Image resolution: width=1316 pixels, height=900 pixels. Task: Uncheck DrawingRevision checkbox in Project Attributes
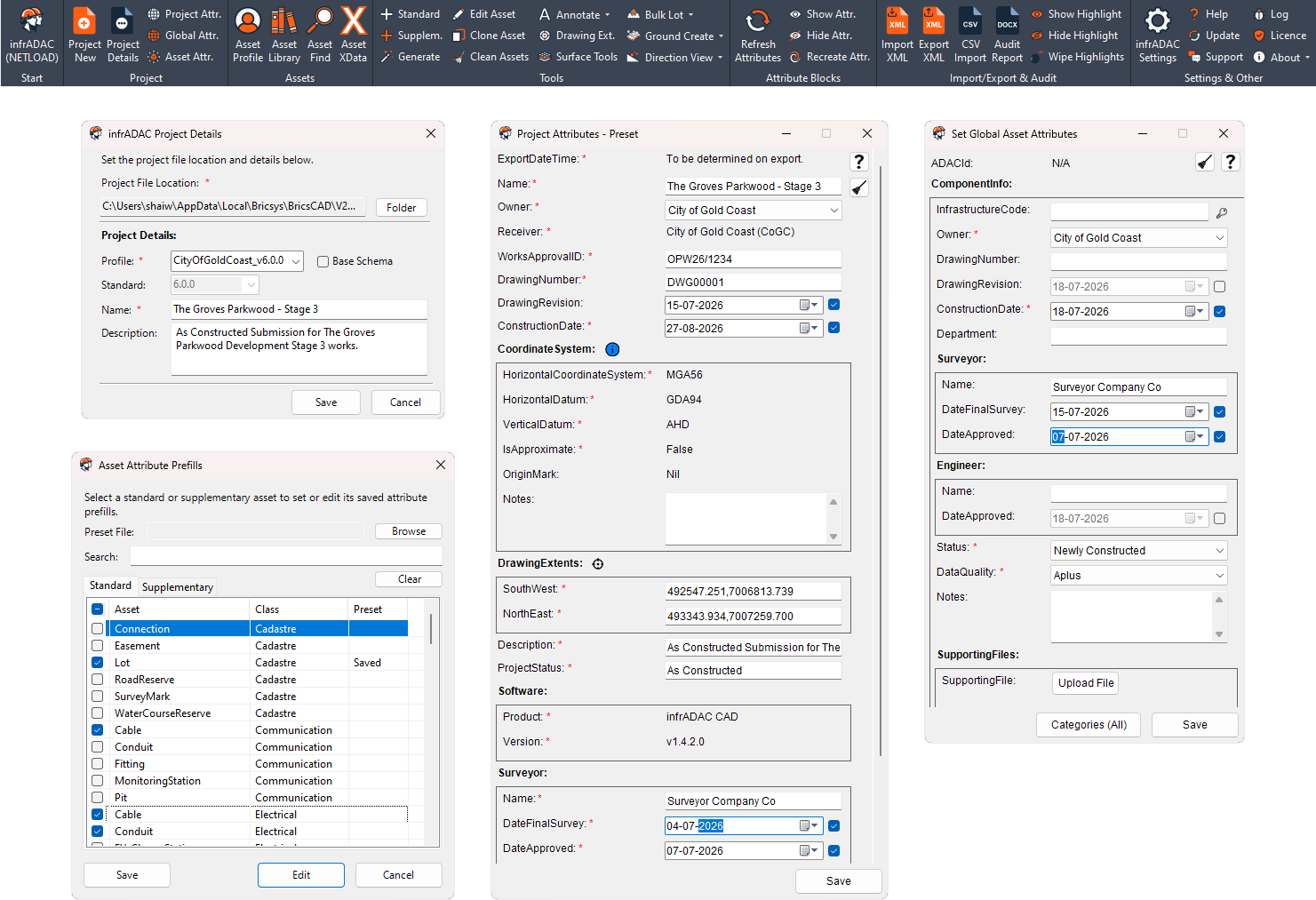(833, 305)
